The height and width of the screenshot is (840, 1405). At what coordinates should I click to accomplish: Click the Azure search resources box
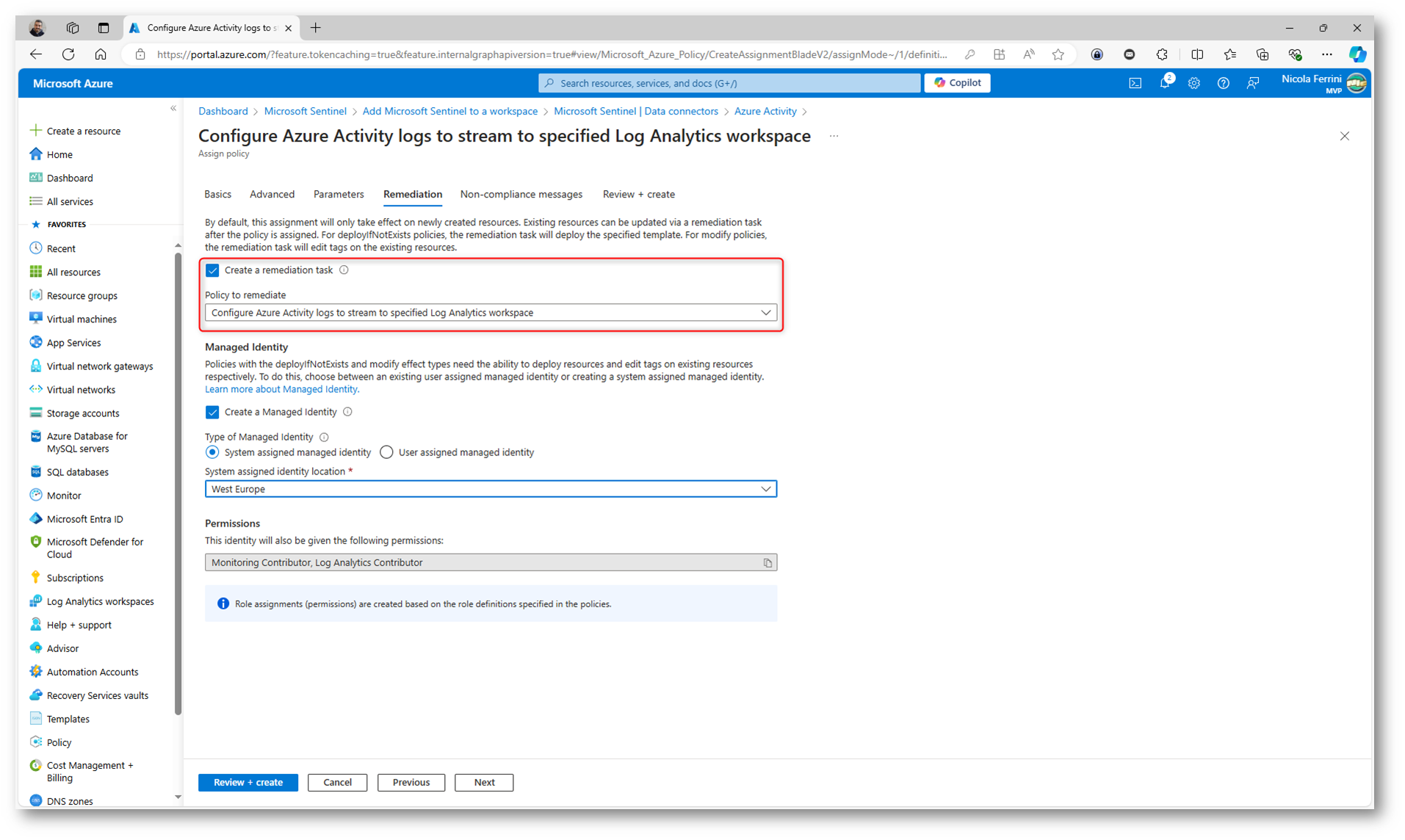729,83
